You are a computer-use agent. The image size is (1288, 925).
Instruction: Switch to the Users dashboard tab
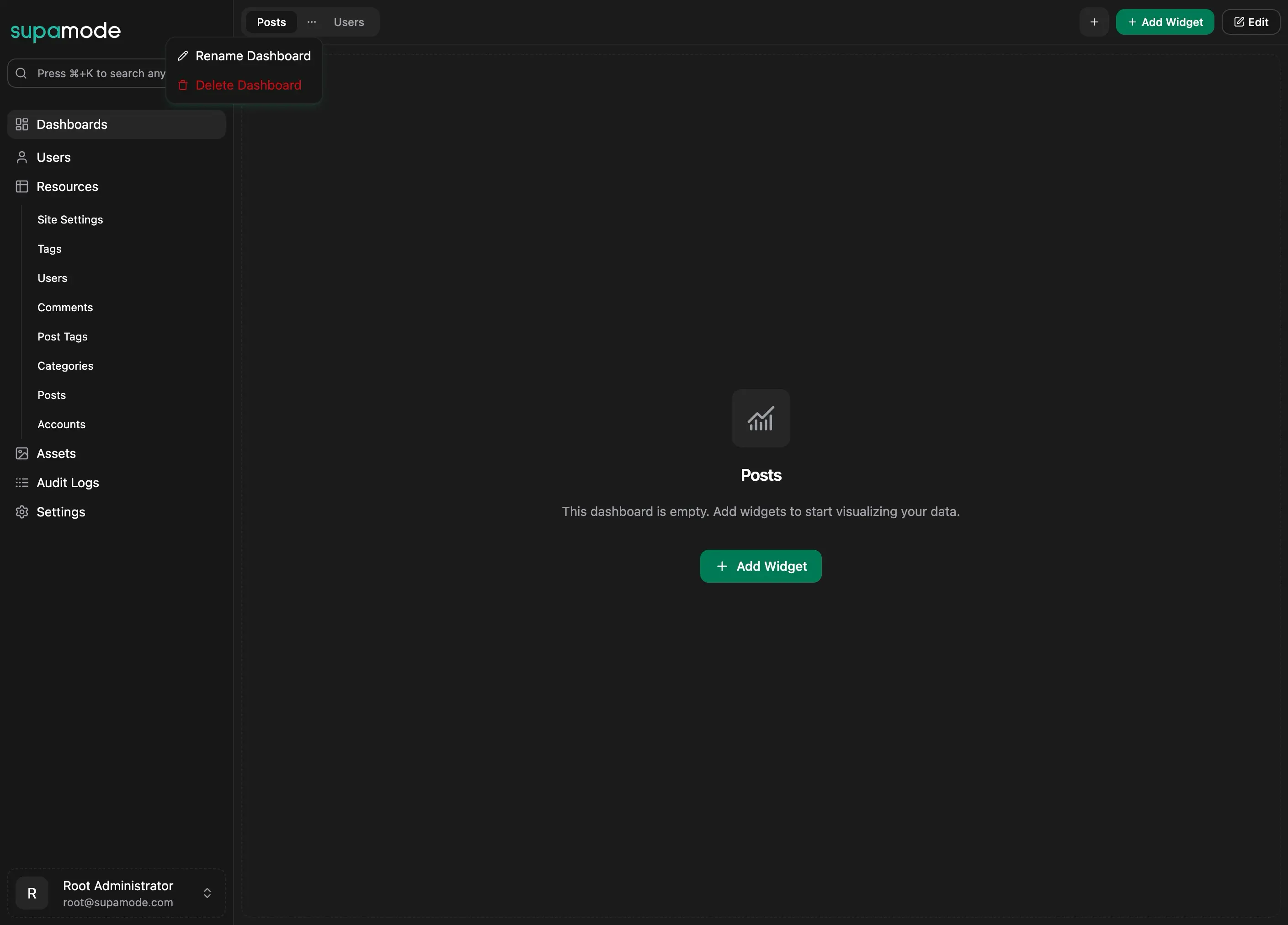(348, 22)
